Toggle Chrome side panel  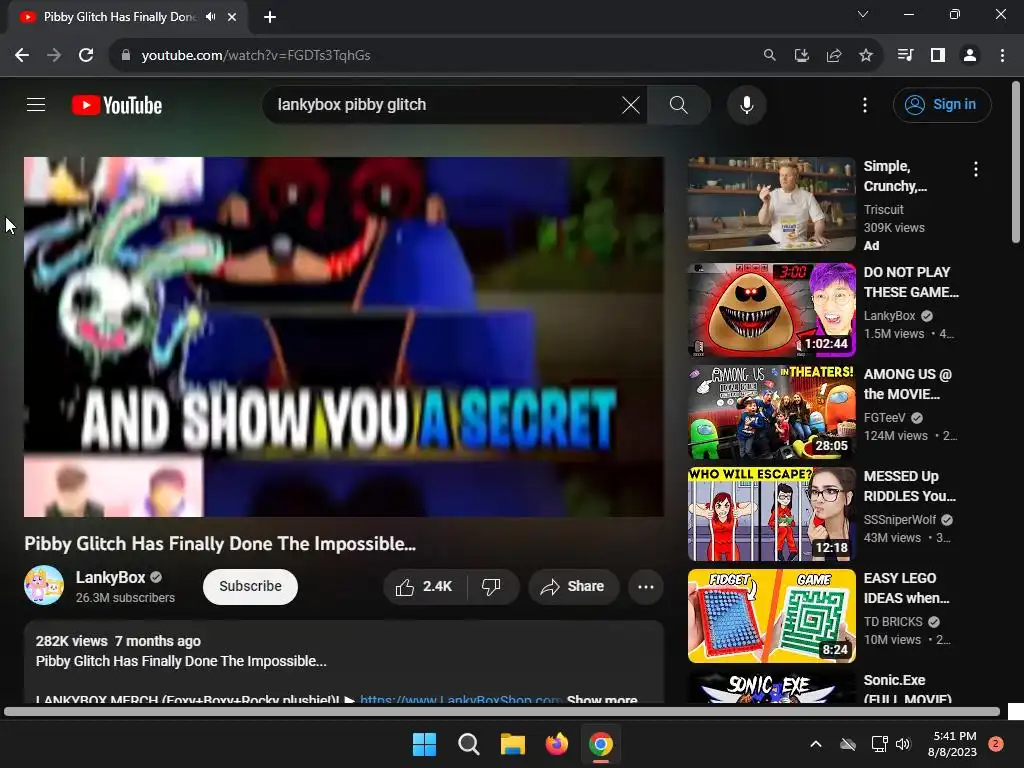tap(937, 56)
